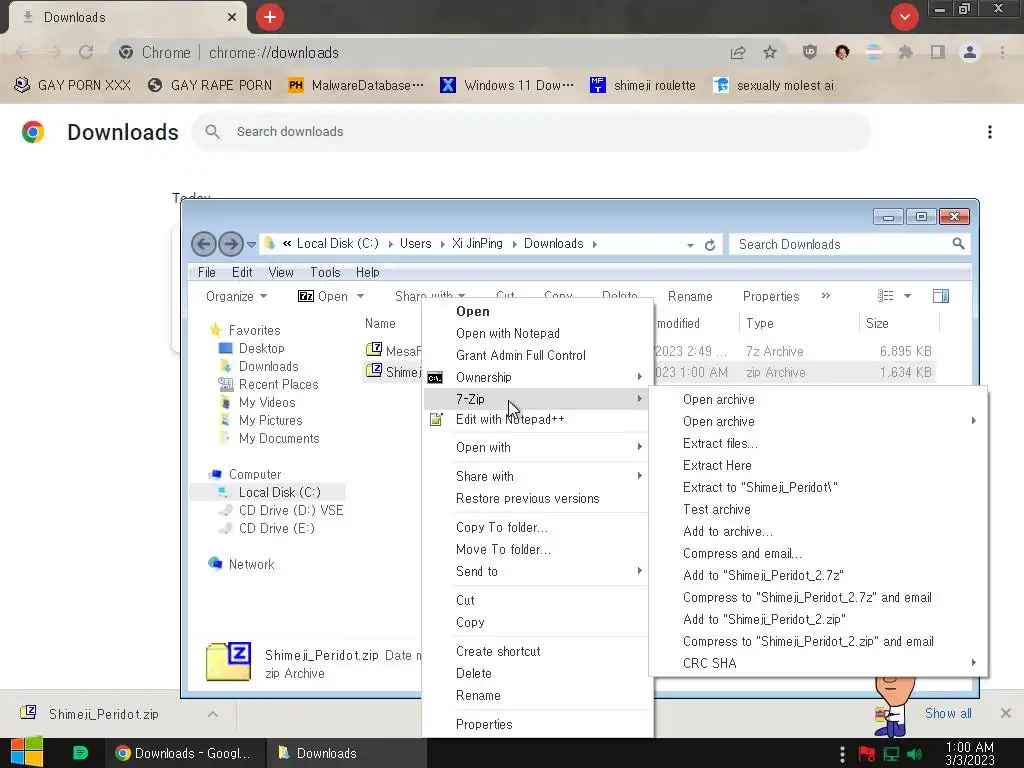Click the 7z Open toolbar button
Image resolution: width=1024 pixels, height=768 pixels.
point(323,296)
